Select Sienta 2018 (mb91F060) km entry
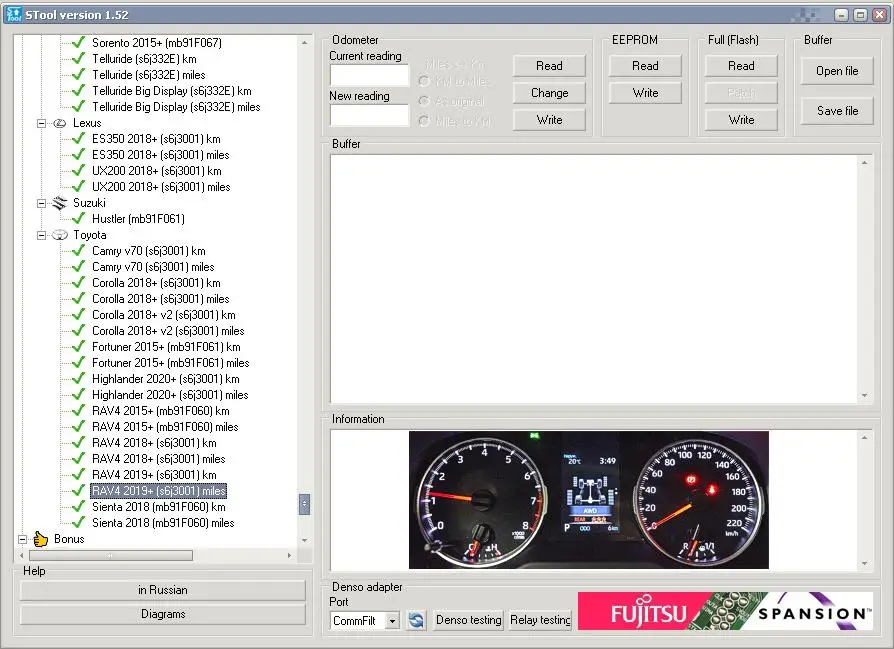894x649 pixels. point(159,506)
